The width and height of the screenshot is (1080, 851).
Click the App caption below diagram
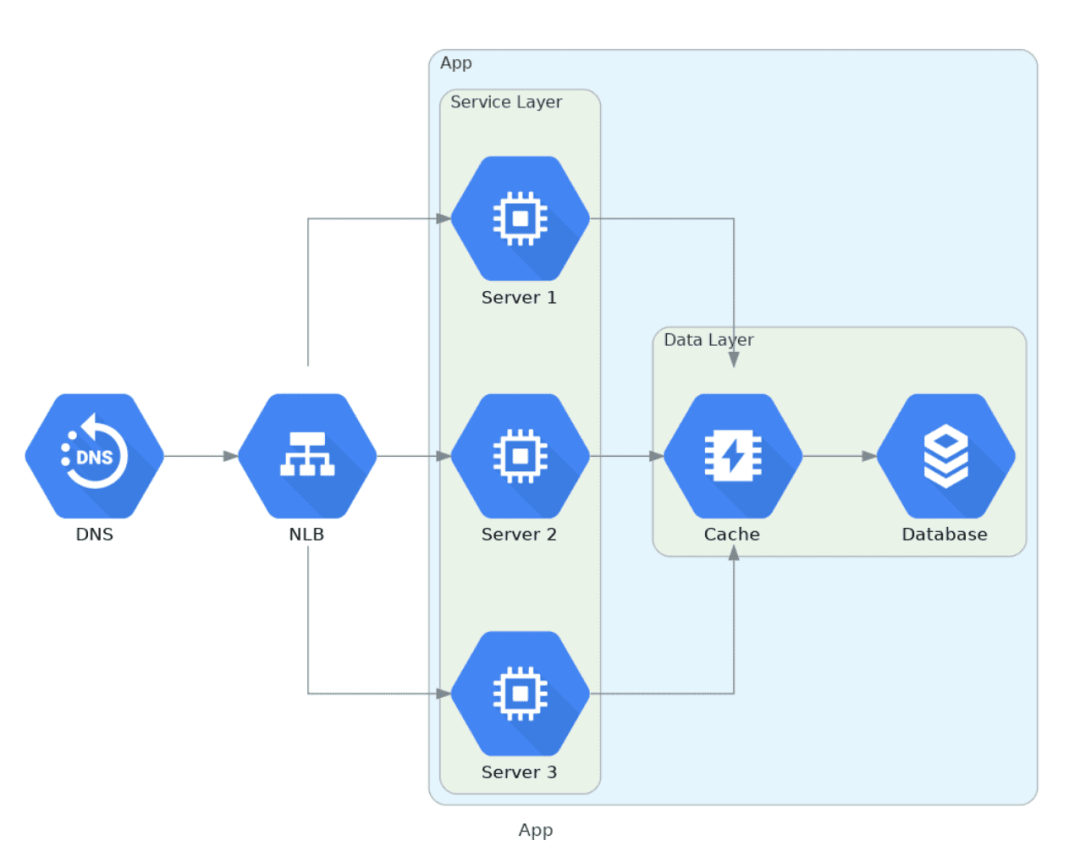pos(535,830)
